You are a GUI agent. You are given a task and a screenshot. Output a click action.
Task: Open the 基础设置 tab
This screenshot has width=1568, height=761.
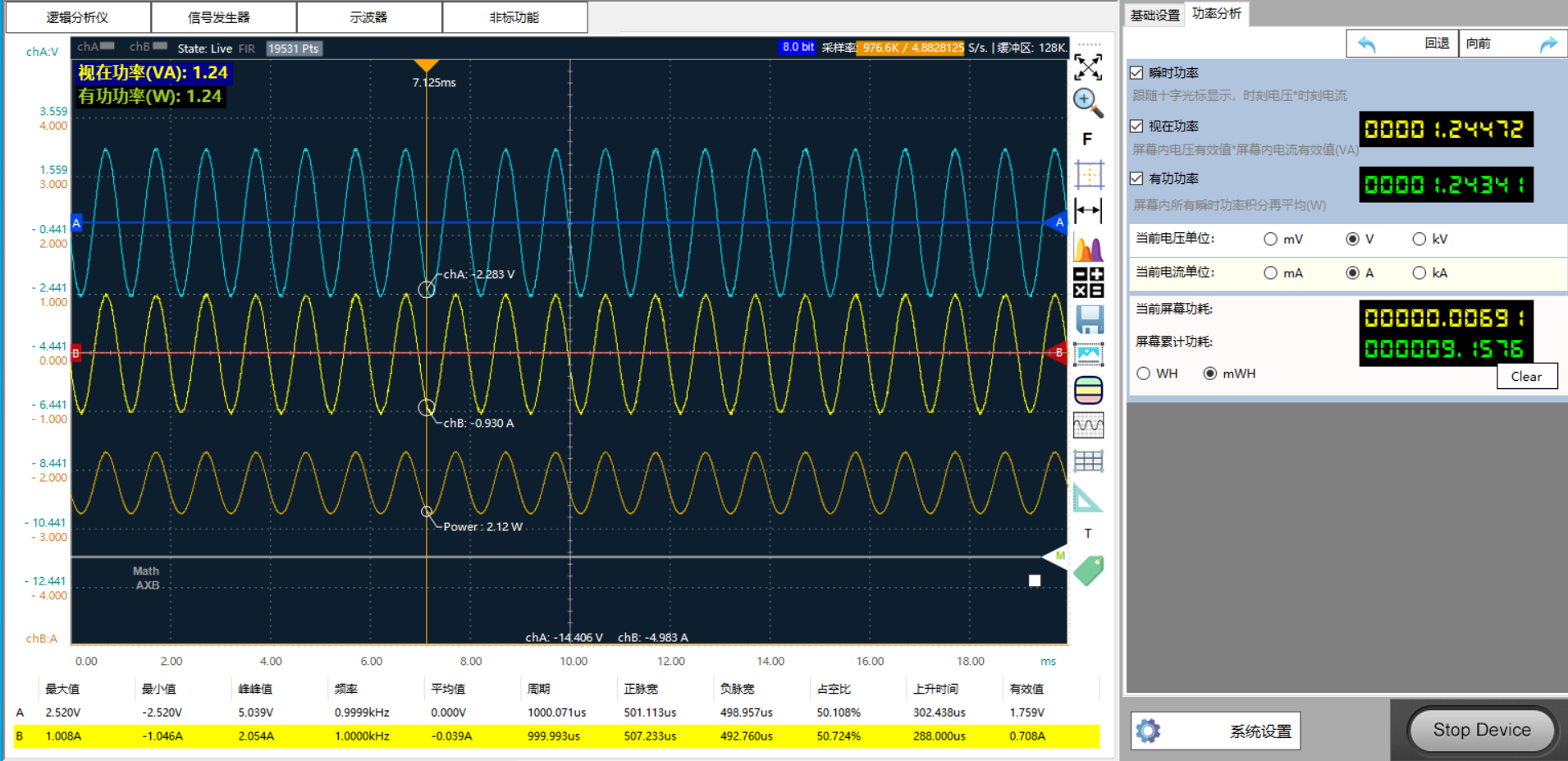click(x=1154, y=15)
